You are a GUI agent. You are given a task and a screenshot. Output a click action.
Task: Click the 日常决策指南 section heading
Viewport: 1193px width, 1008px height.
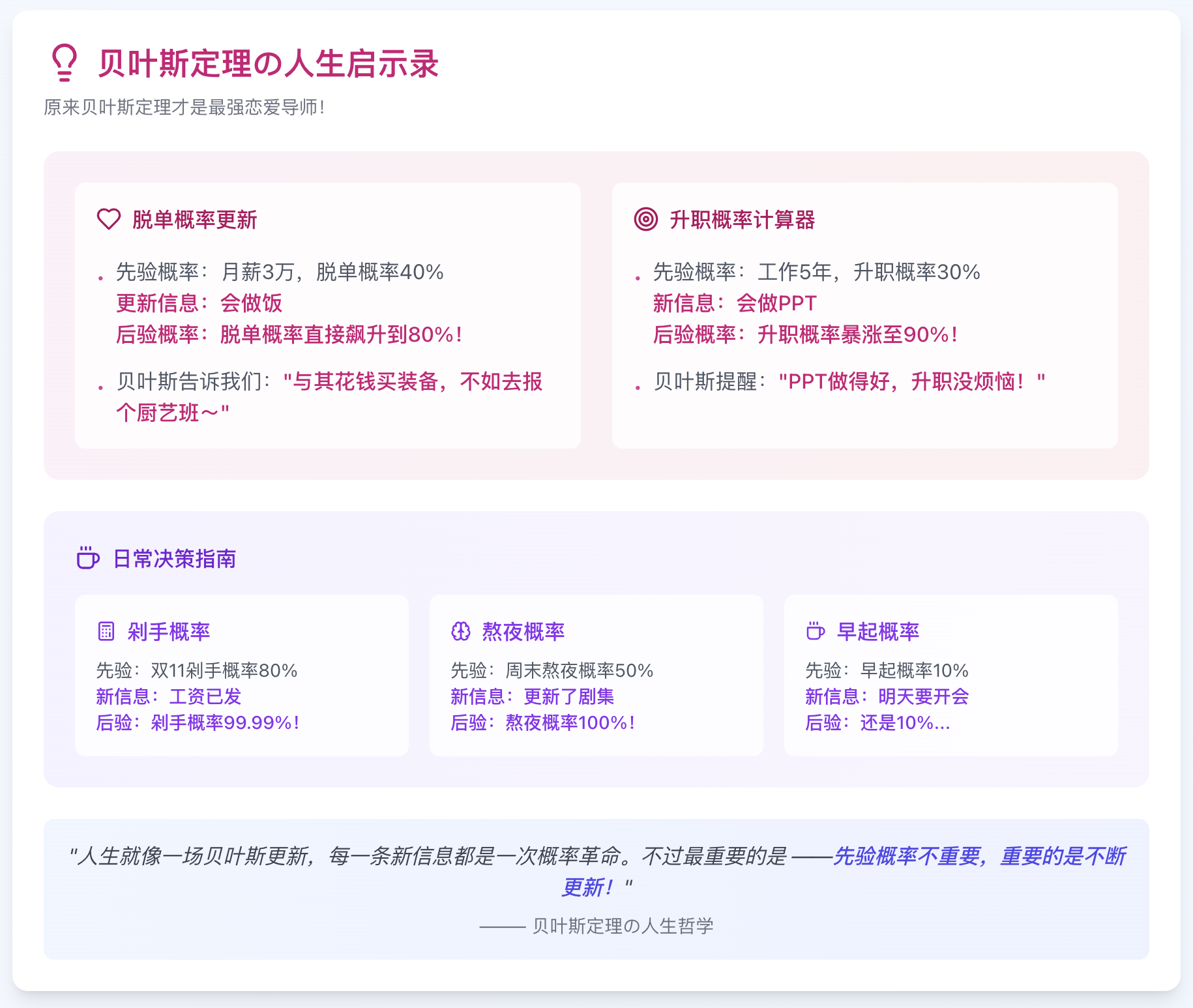pyautogui.click(x=174, y=559)
